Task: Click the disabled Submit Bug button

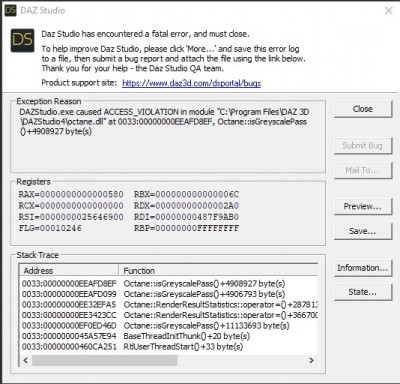Action: pos(363,145)
